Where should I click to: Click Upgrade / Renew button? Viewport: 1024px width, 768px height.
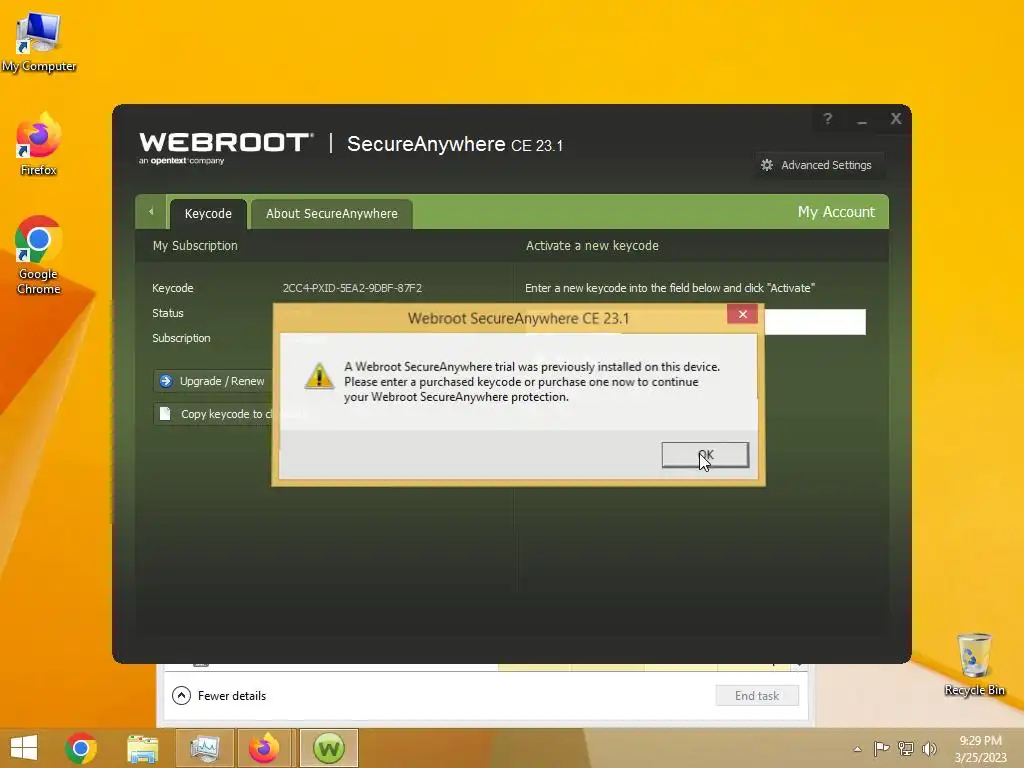coord(213,381)
